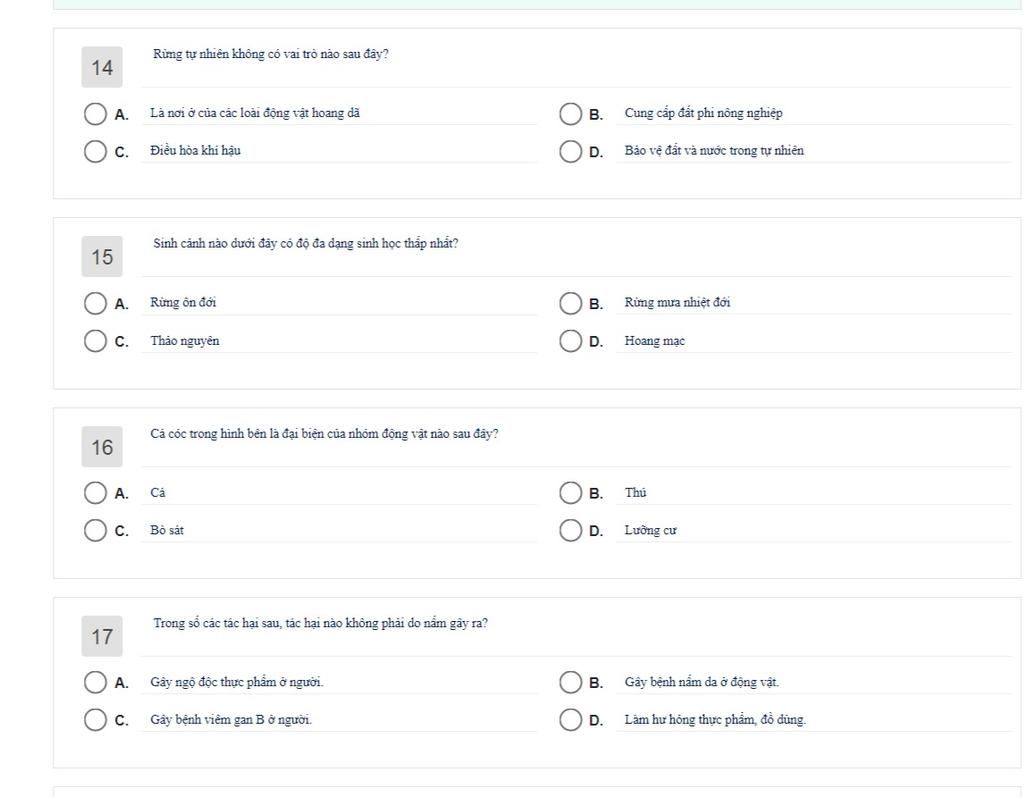Click the question 16 number badge
Image resolution: width=1024 pixels, height=797 pixels.
point(102,447)
